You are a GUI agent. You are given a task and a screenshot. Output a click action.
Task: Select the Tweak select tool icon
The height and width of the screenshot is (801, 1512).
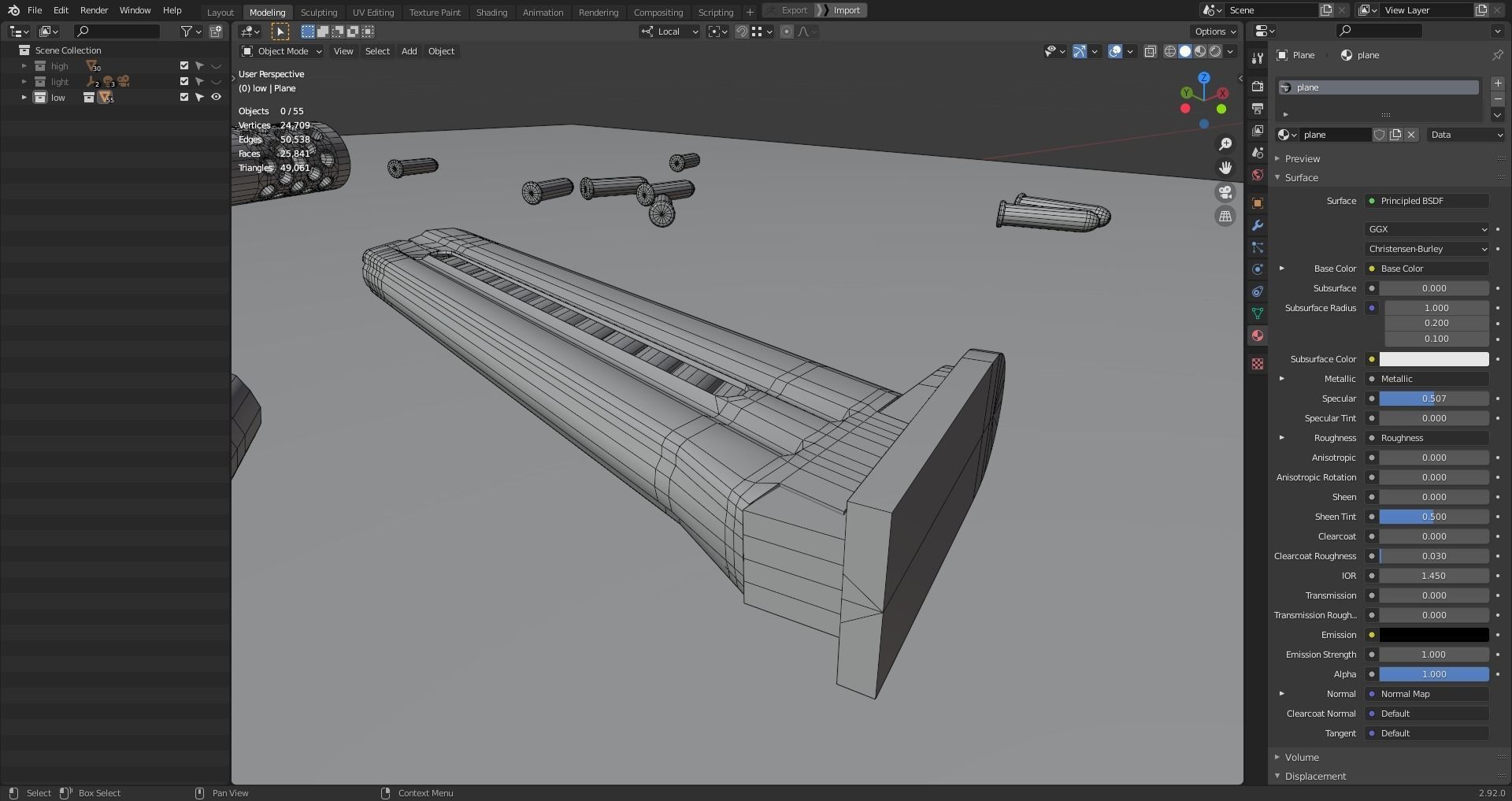coord(280,32)
